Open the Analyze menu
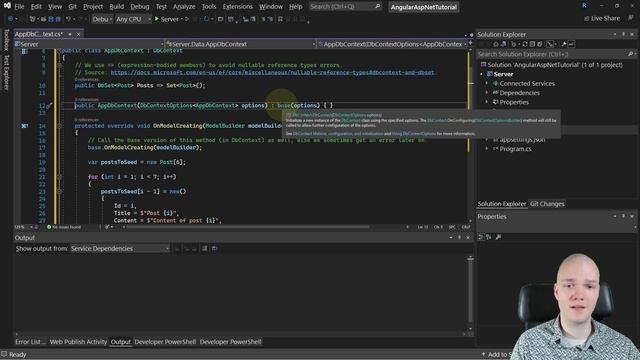640x360 pixels. pyautogui.click(x=184, y=7)
